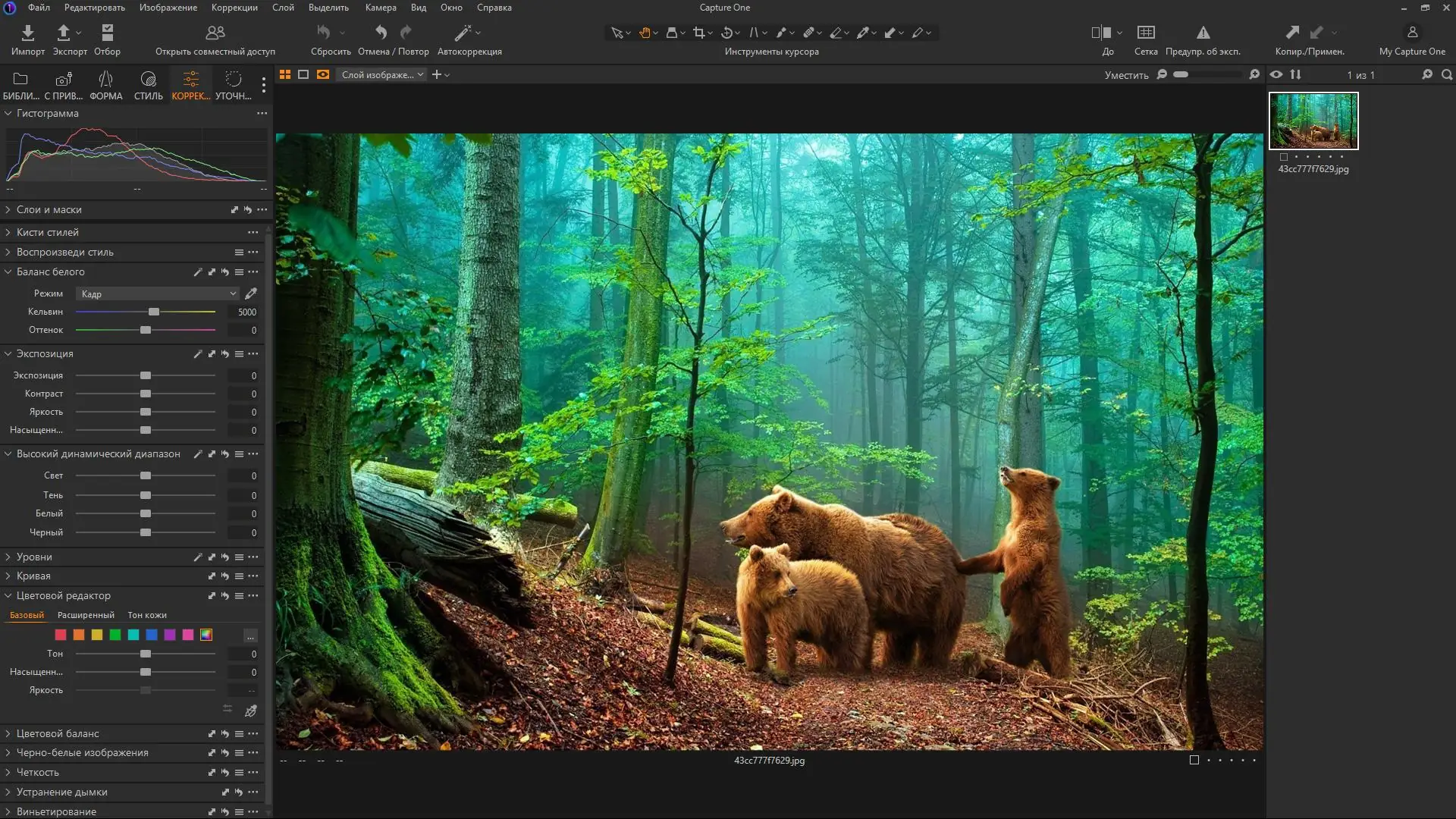Open white balance Mode dropdown
The image size is (1456, 819).
pos(158,293)
